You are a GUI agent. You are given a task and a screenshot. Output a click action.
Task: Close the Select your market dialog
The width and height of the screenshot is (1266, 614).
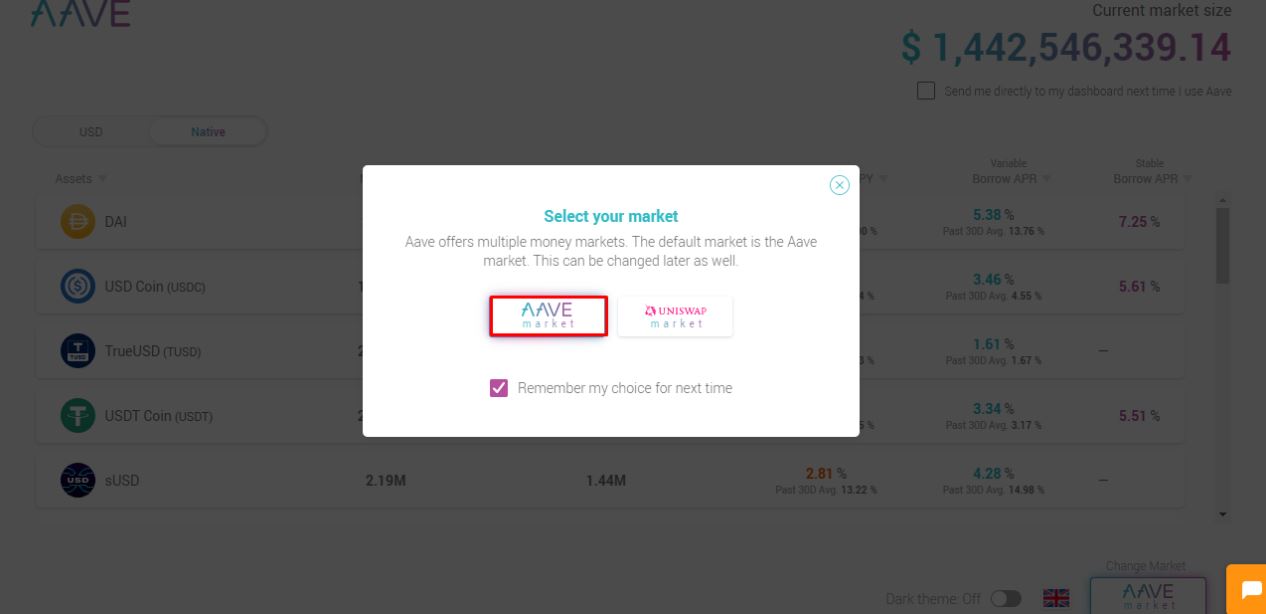(x=839, y=185)
